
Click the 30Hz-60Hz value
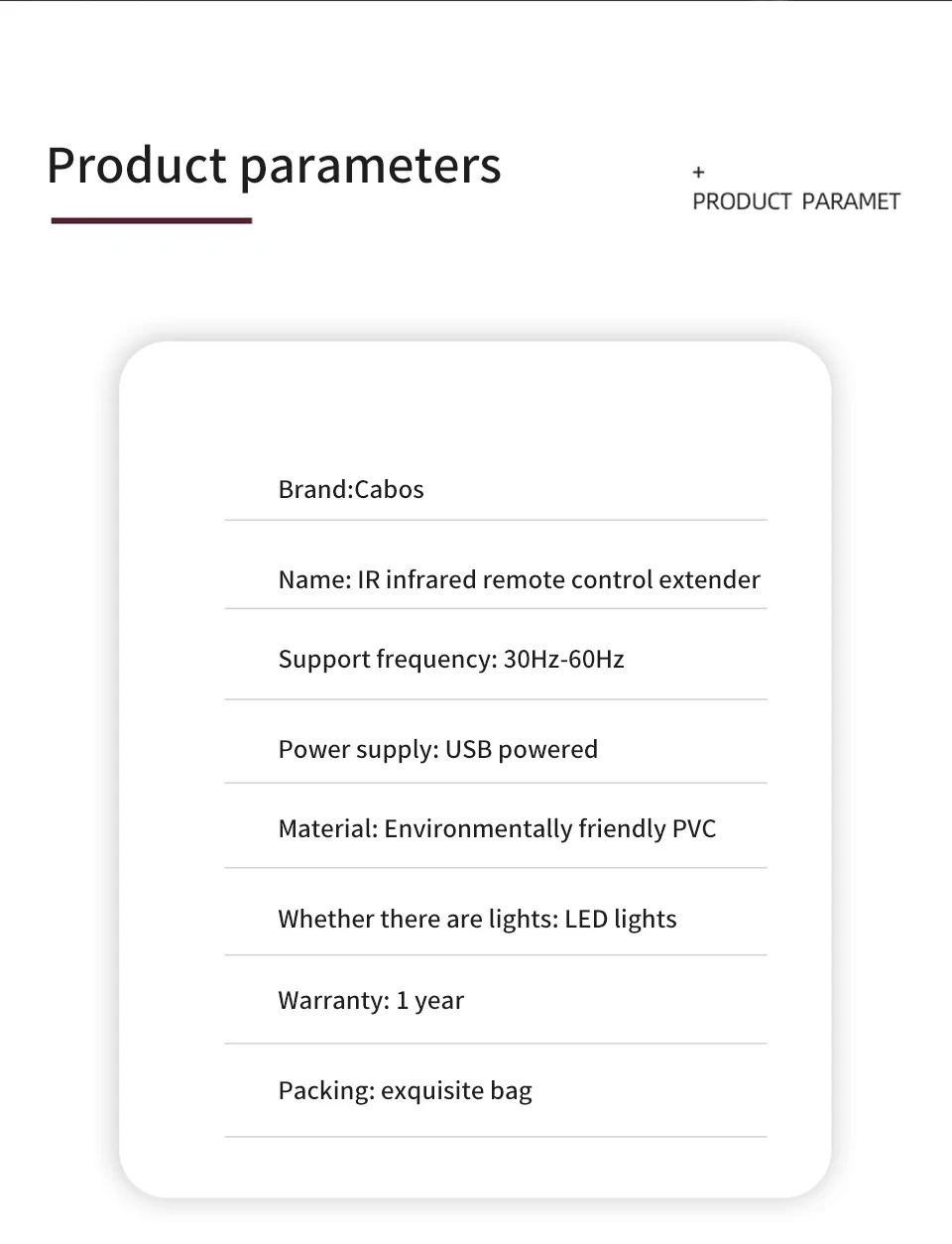tap(564, 660)
